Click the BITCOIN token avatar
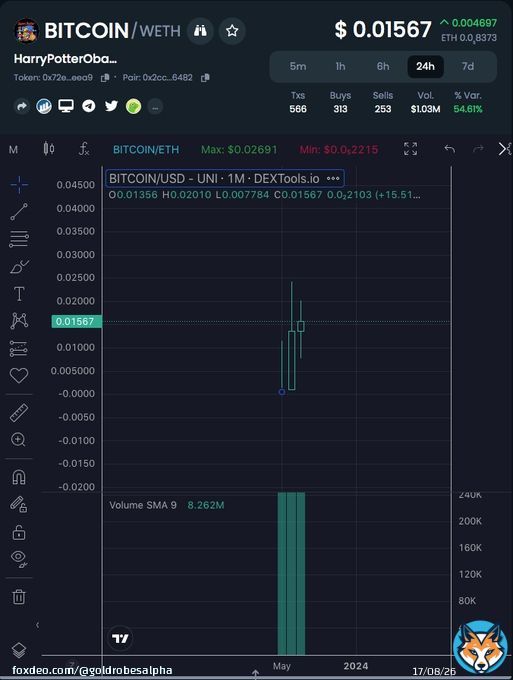The image size is (513, 680). point(26,31)
